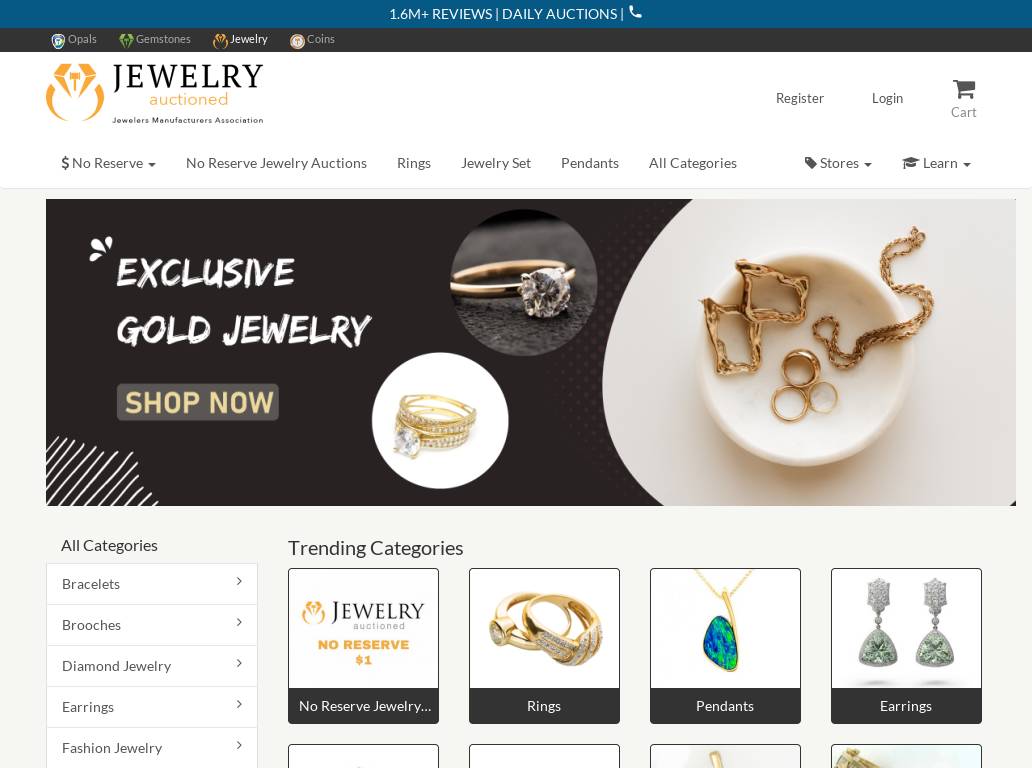
Task: Click the Register link
Action: pos(800,98)
